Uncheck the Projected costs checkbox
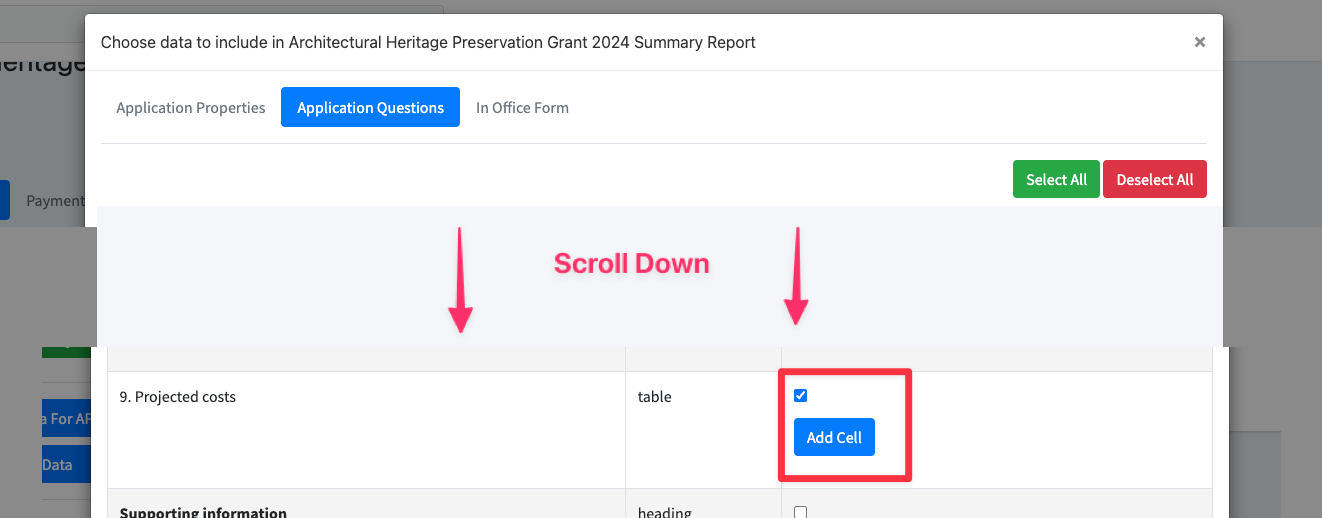 click(x=800, y=396)
